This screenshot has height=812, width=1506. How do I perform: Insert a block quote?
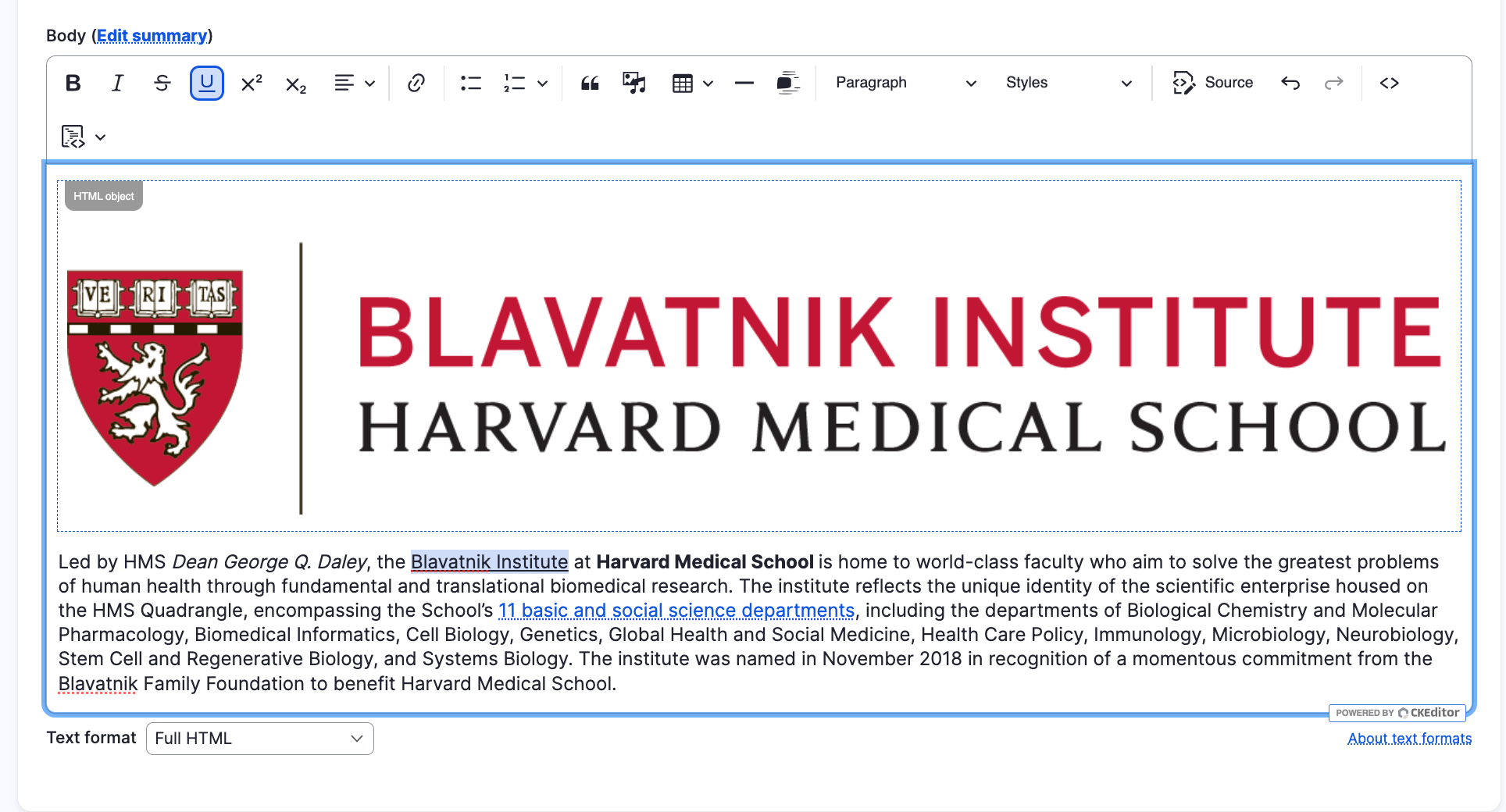[590, 83]
